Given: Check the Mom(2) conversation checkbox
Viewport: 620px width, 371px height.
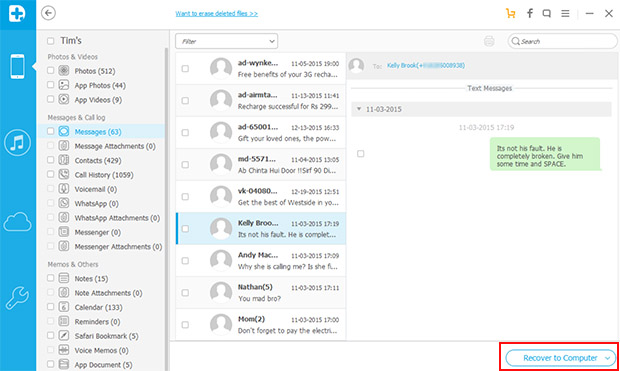Looking at the screenshot, I should point(185,325).
